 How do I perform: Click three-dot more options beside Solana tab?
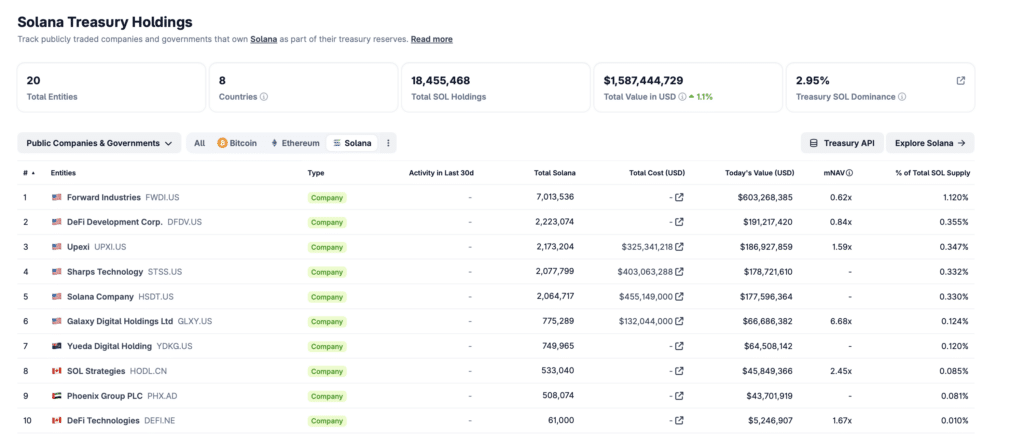tap(388, 143)
